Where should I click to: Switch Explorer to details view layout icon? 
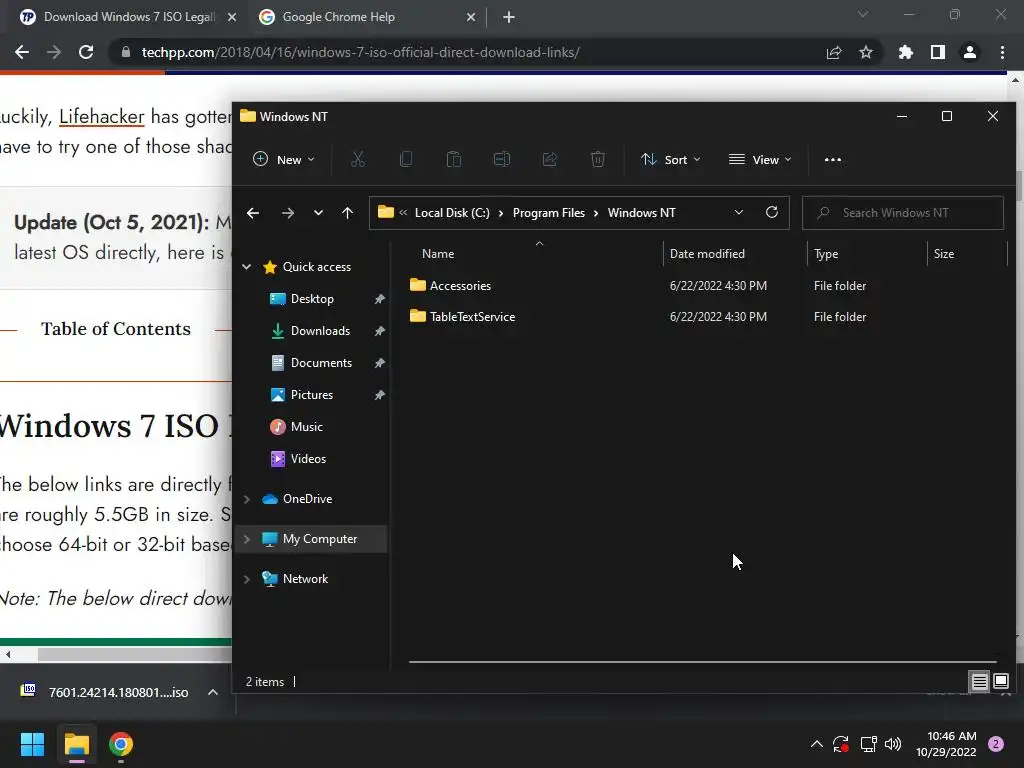point(979,682)
